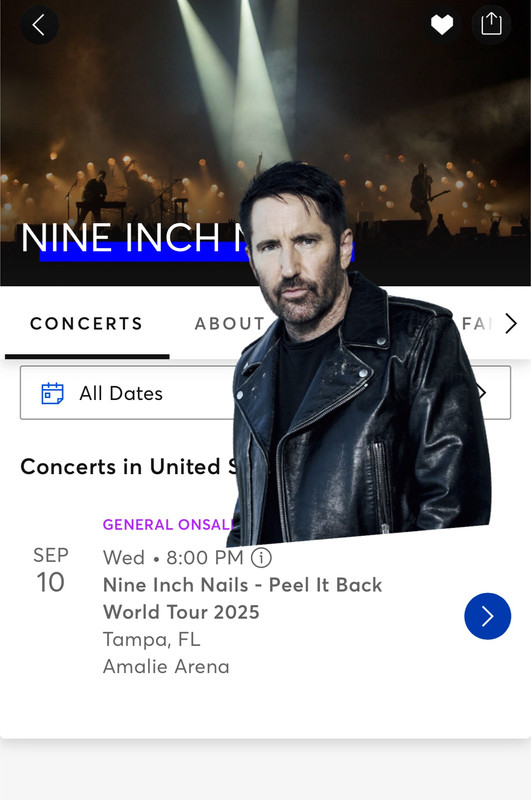Screen dimensions: 531x800
Task: Tap the info icon beside 8:00 PM
Action: [261, 557]
